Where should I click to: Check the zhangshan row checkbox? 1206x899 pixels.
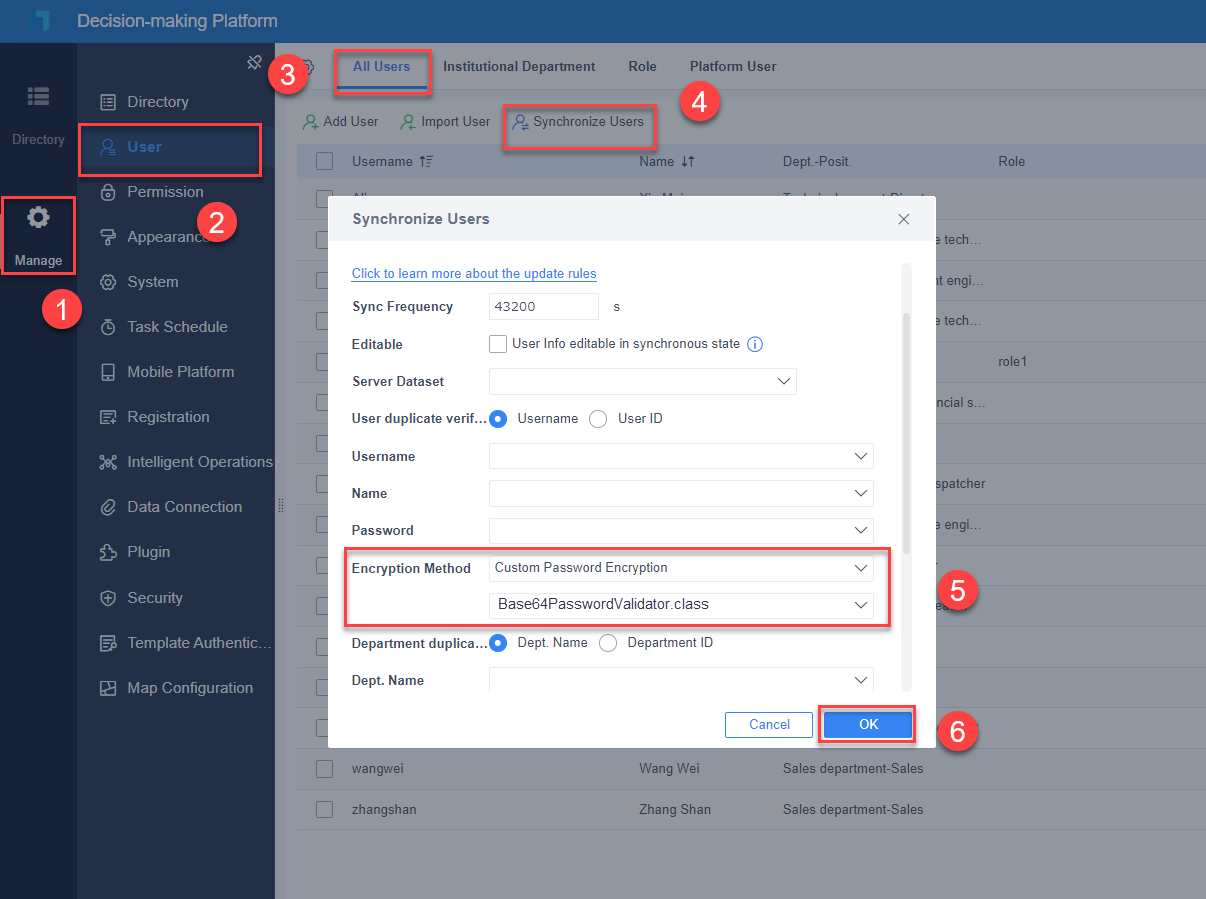tap(324, 809)
